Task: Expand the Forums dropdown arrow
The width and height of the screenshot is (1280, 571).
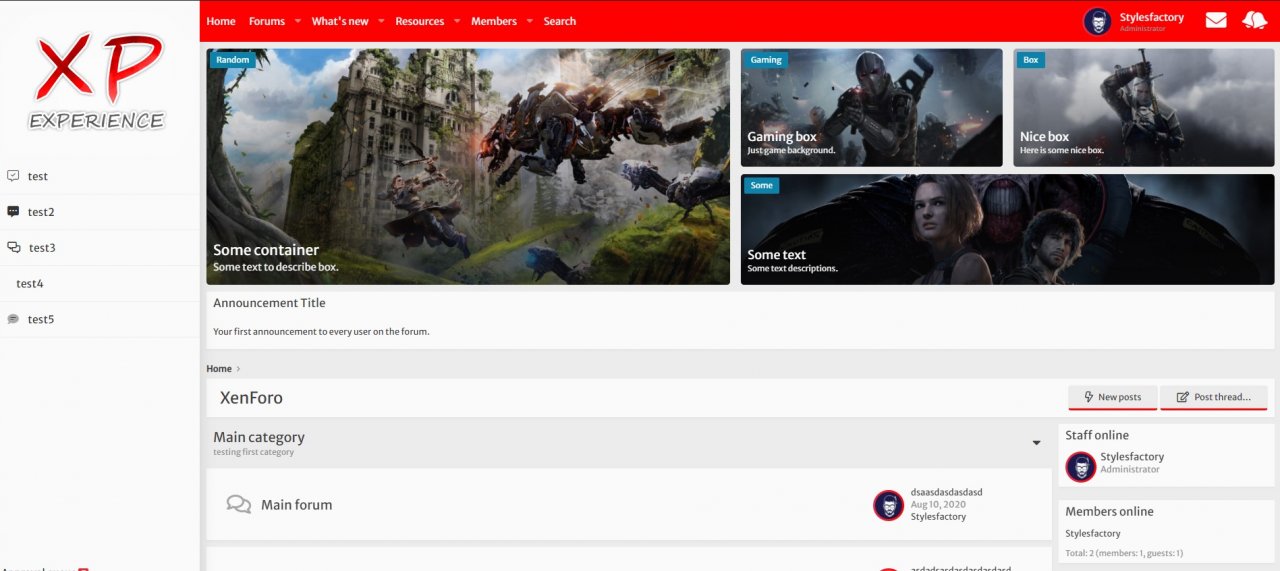Action: [298, 21]
